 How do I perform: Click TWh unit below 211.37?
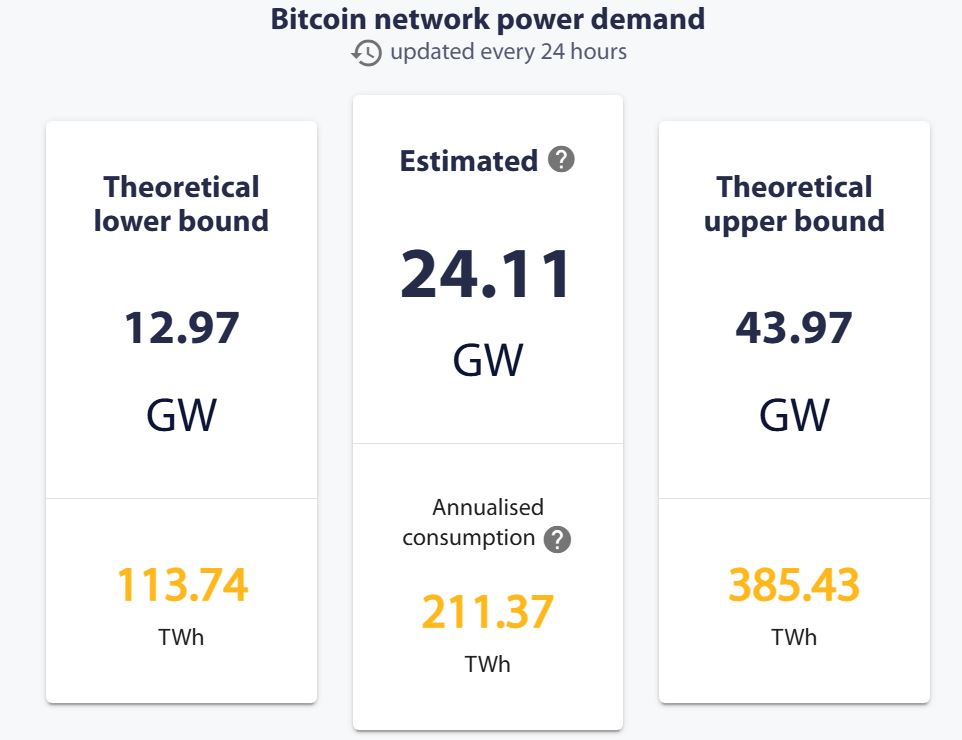487,664
